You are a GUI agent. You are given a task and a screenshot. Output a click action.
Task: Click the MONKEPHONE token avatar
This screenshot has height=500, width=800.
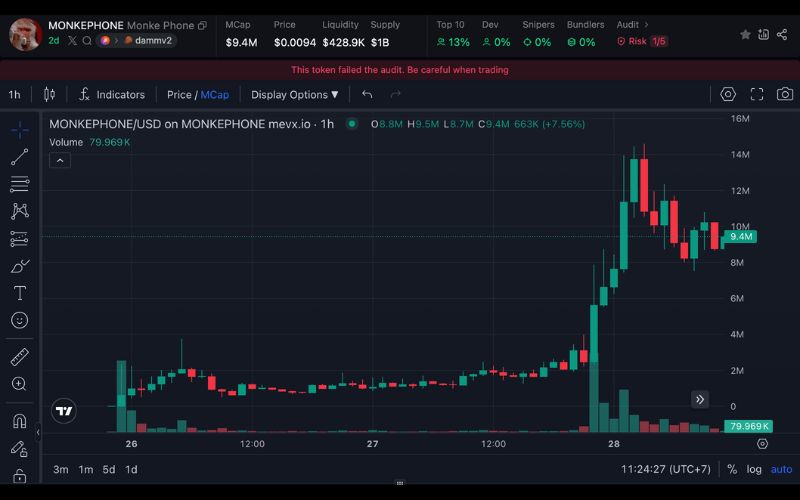[x=26, y=34]
